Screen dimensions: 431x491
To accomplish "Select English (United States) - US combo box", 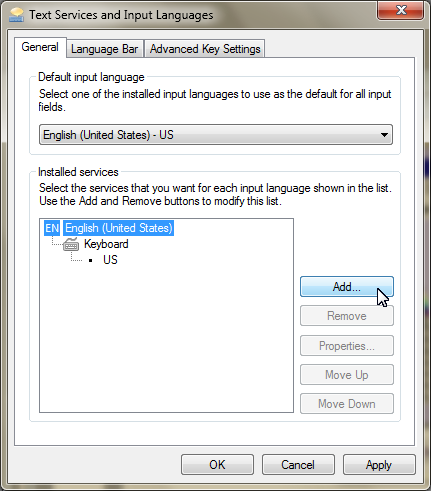I will coord(216,135).
